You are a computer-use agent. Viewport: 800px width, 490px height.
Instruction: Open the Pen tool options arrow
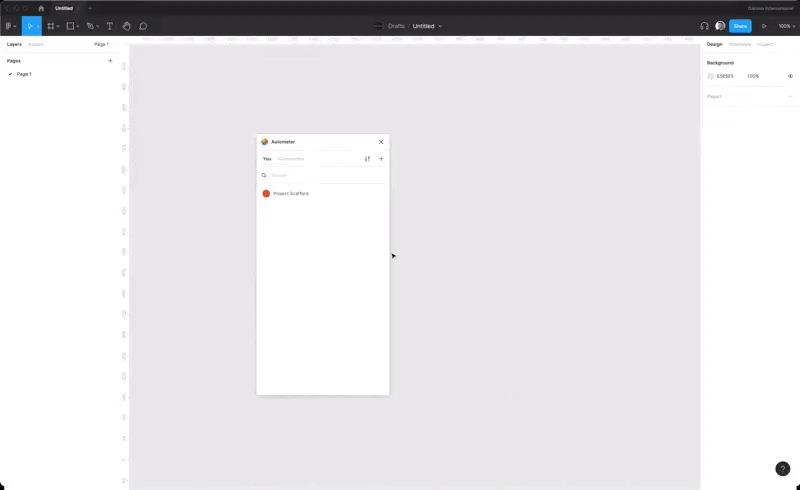pyautogui.click(x=97, y=26)
